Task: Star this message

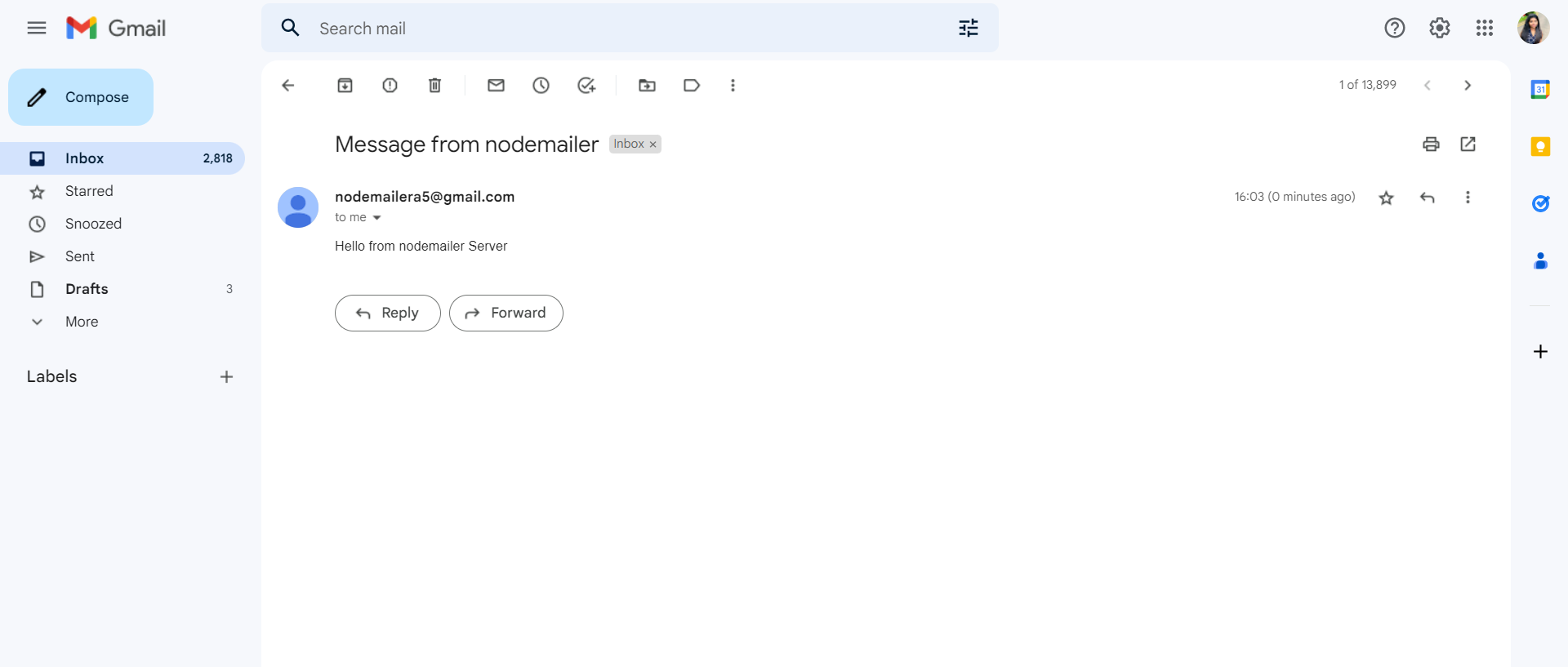Action: tap(1386, 198)
